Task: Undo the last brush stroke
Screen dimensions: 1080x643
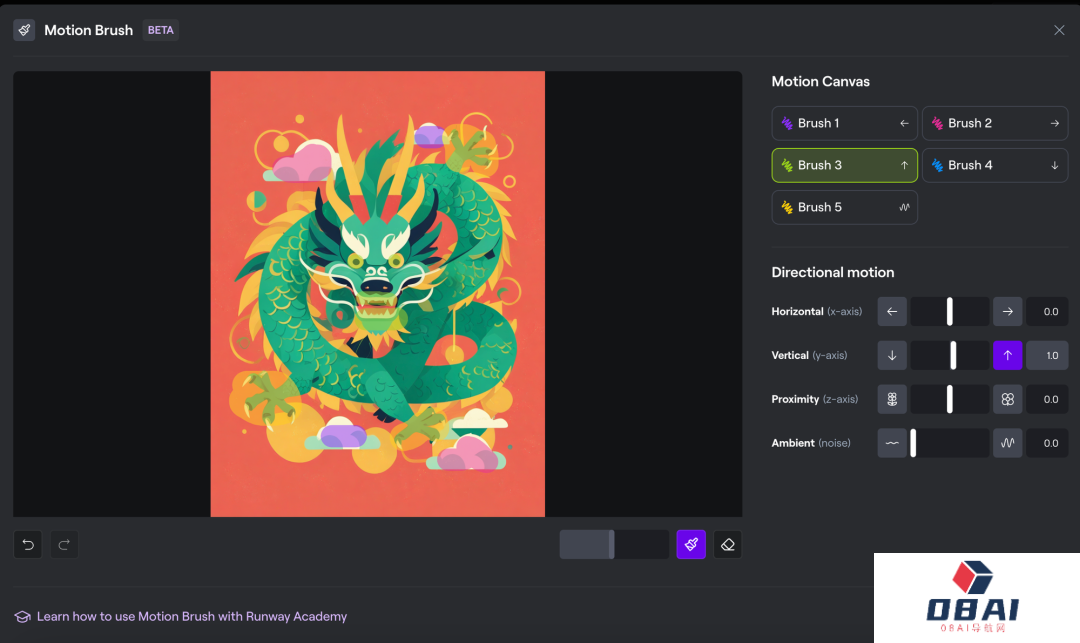Action: [28, 545]
